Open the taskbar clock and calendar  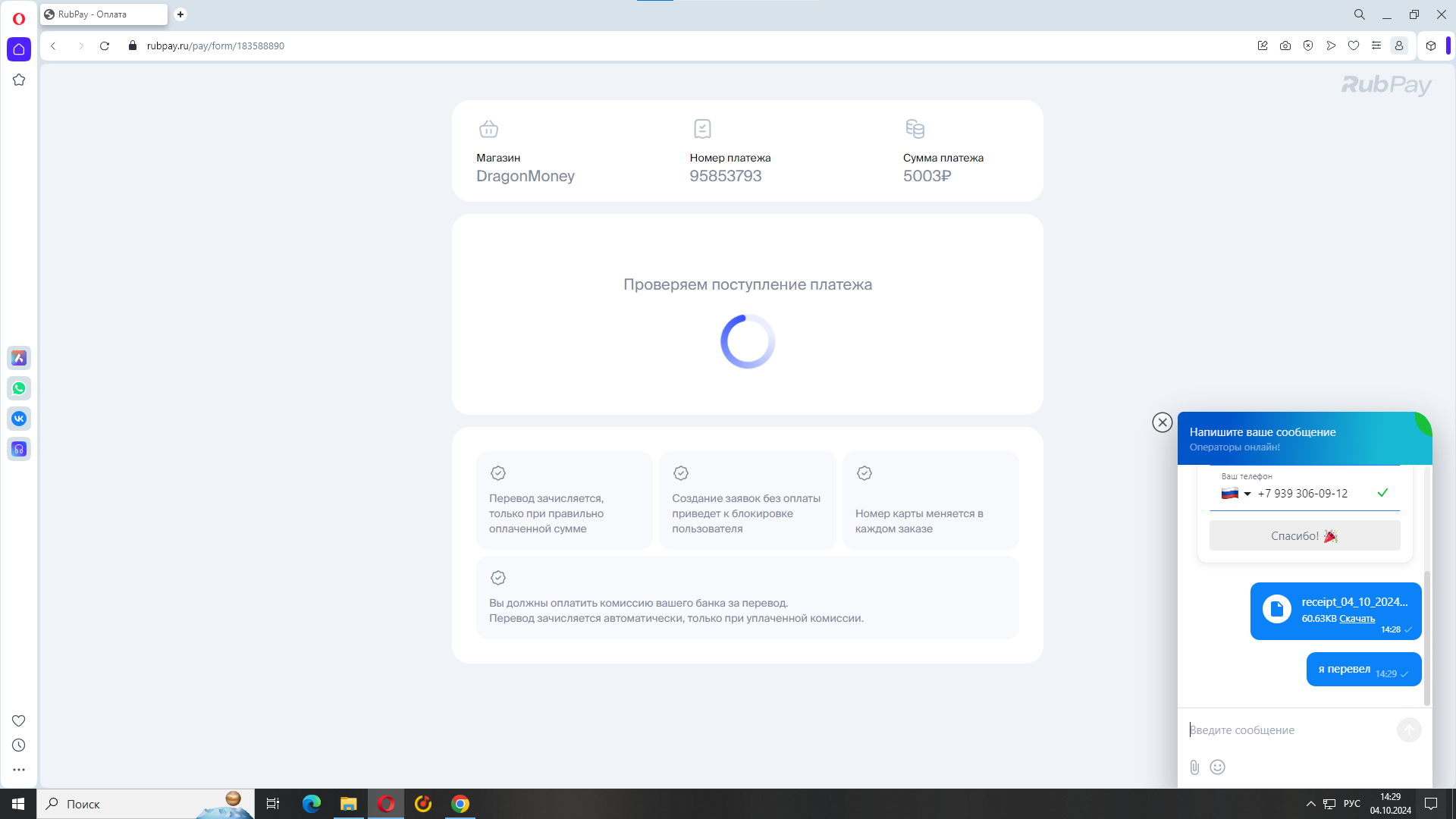[1391, 804]
